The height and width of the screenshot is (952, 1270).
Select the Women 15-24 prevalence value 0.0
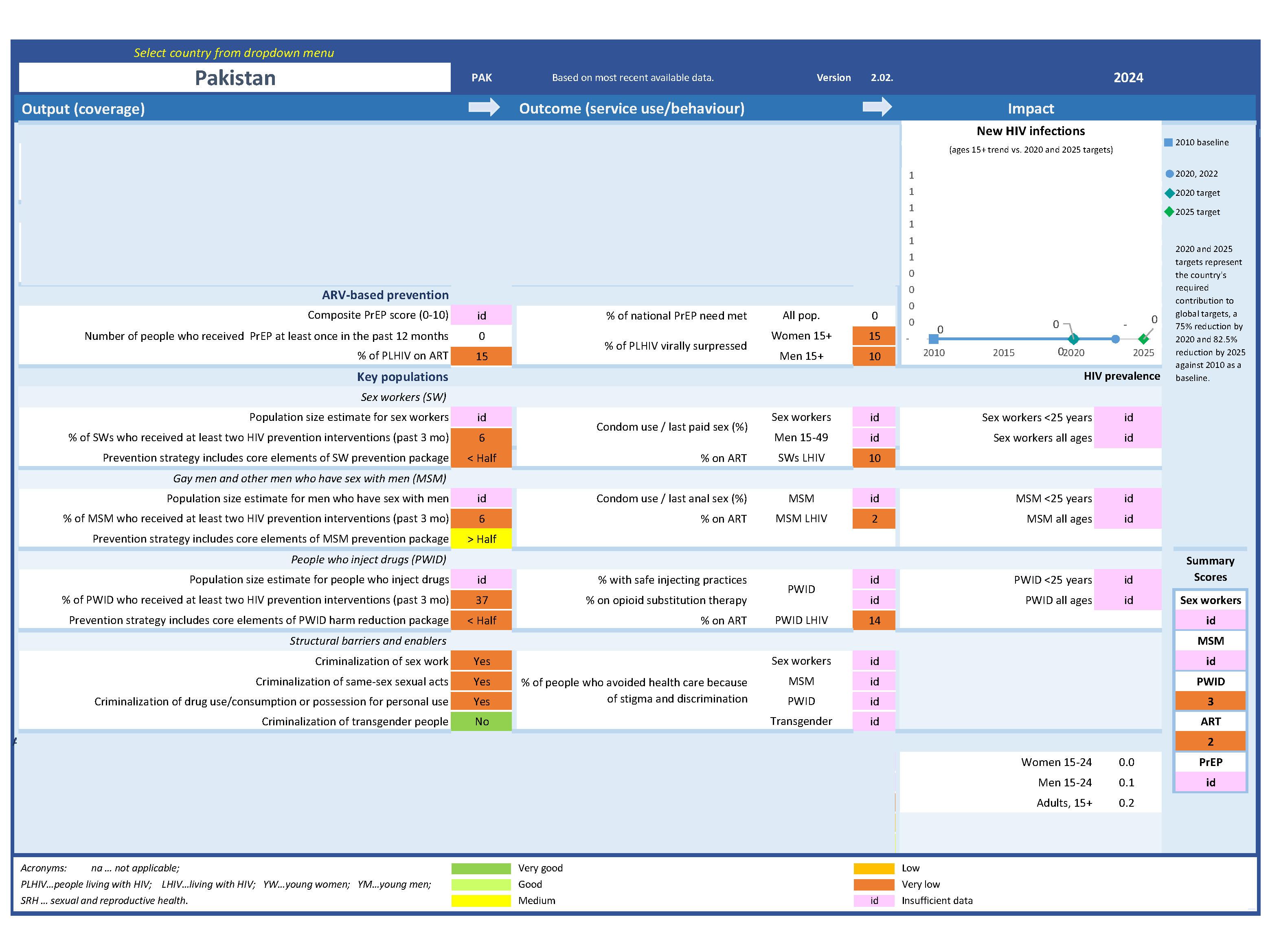1126,762
